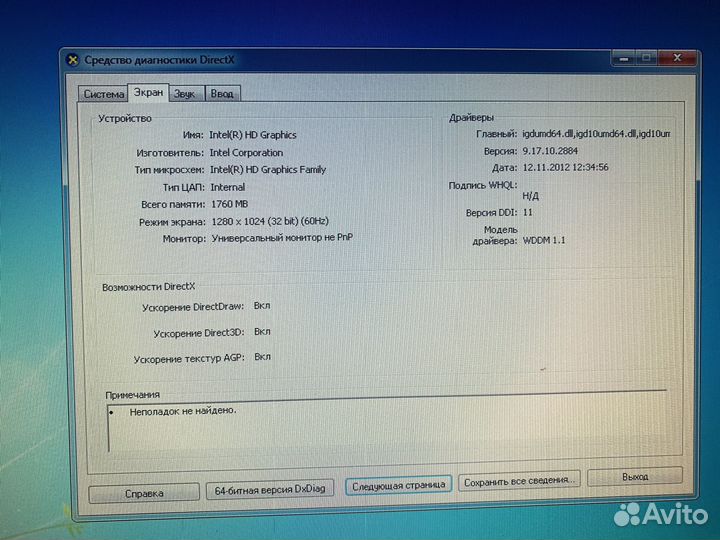Click the Intel Corporation manufacturer value

pos(246,153)
